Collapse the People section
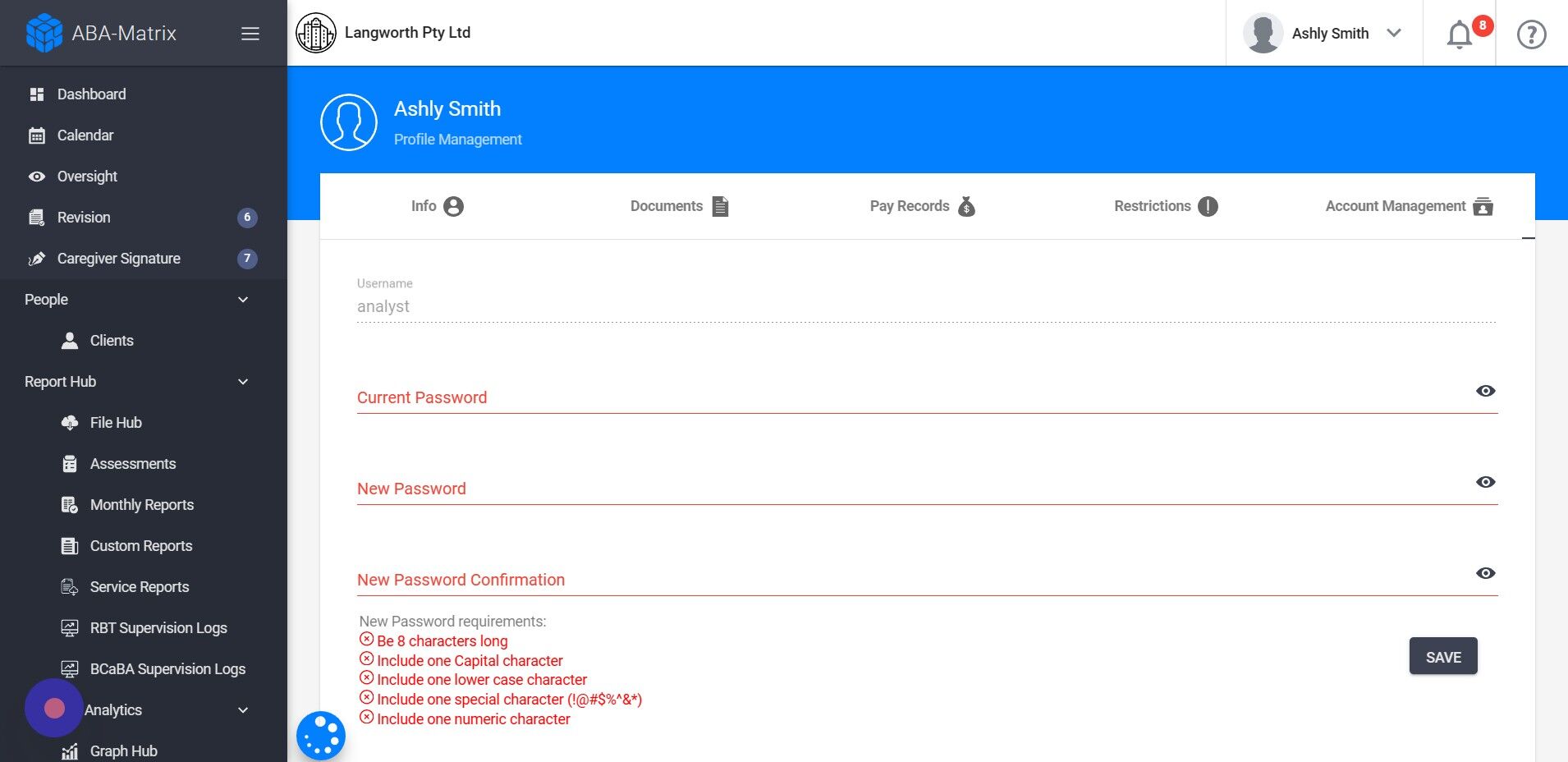The image size is (1568, 762). [243, 300]
